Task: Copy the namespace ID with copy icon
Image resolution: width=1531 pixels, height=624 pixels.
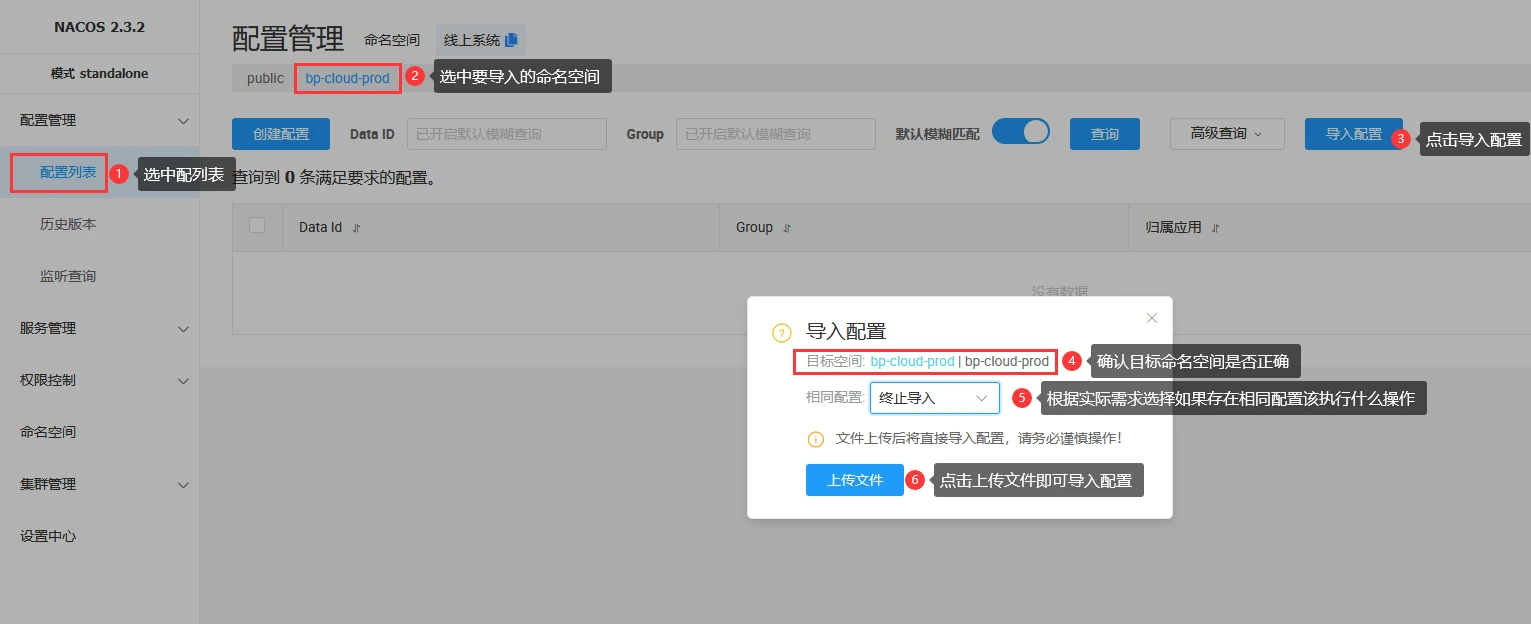Action: click(x=511, y=40)
